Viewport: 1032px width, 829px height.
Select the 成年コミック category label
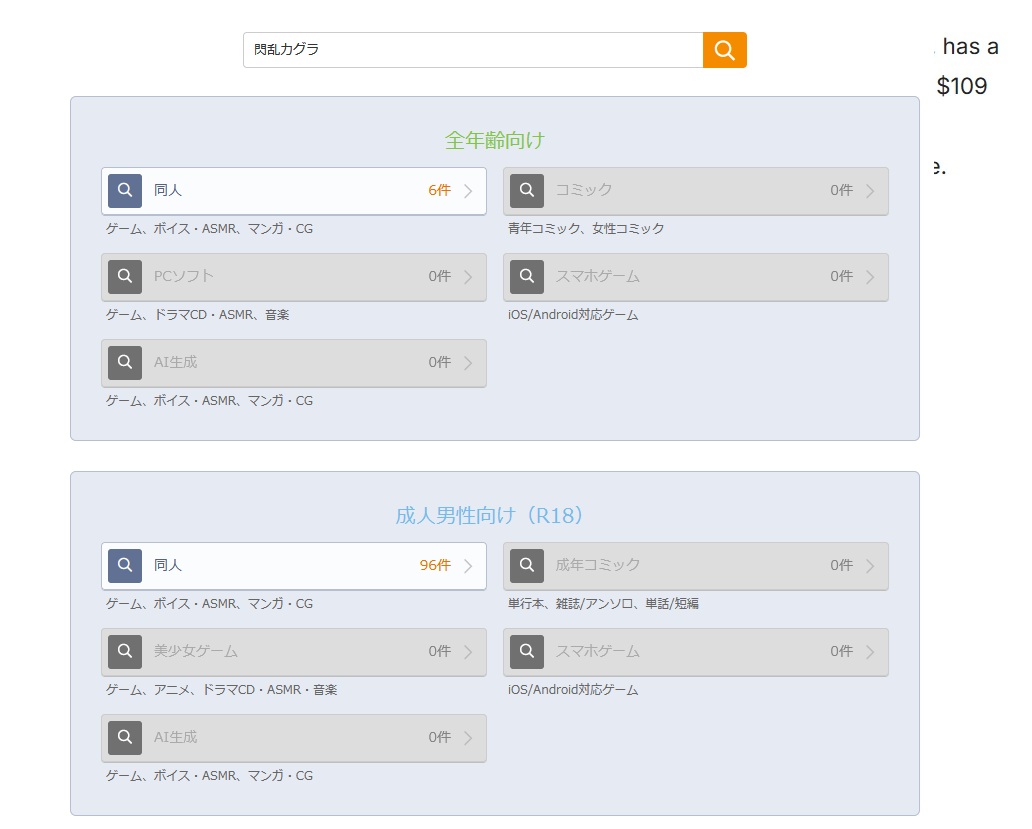pos(598,565)
